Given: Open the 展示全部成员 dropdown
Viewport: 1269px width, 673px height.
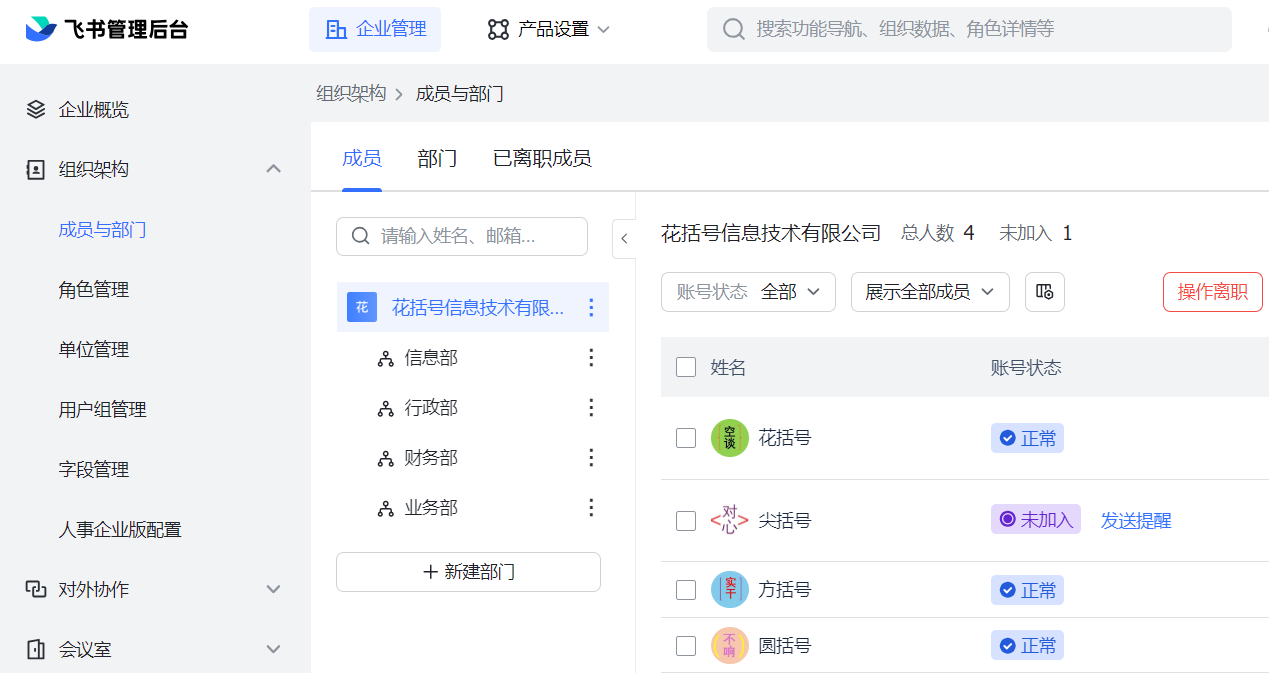Looking at the screenshot, I should click(930, 292).
